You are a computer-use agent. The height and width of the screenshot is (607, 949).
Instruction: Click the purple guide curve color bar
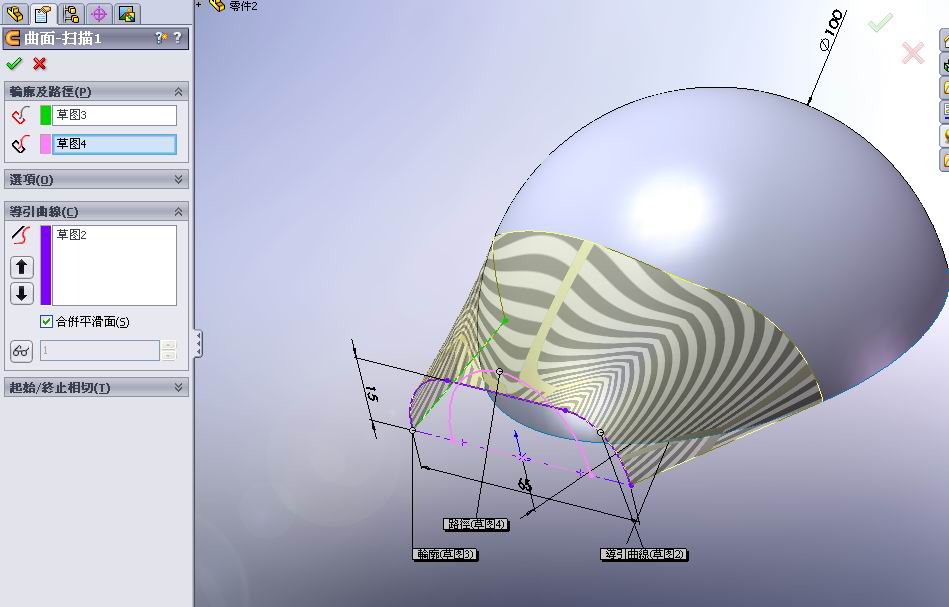click(45, 265)
